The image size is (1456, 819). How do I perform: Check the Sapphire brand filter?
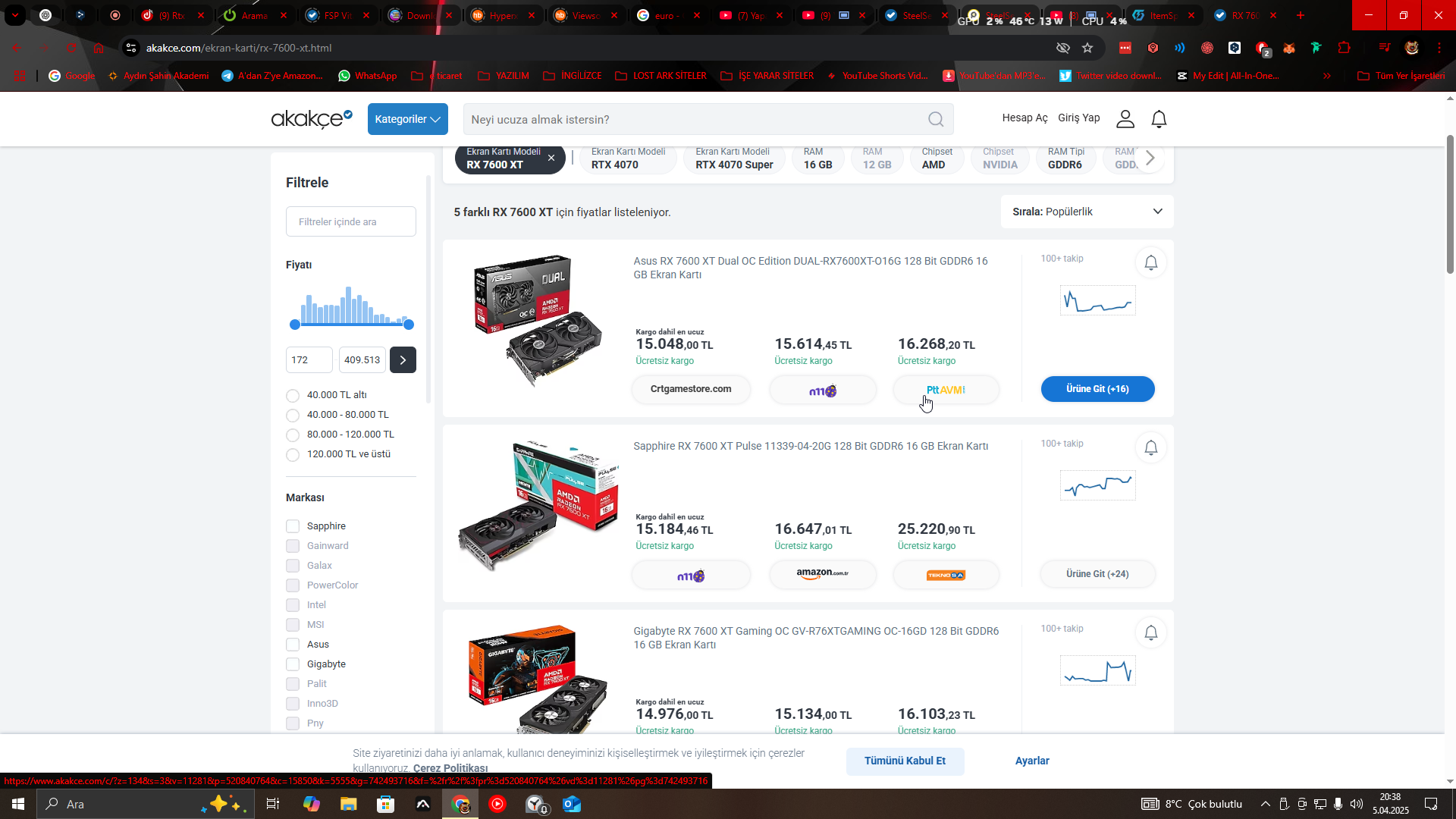click(293, 526)
